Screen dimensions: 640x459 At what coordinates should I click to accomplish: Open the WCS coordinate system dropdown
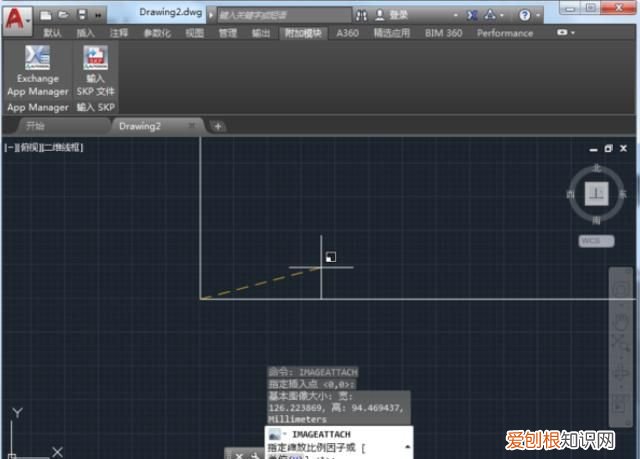pos(596,241)
